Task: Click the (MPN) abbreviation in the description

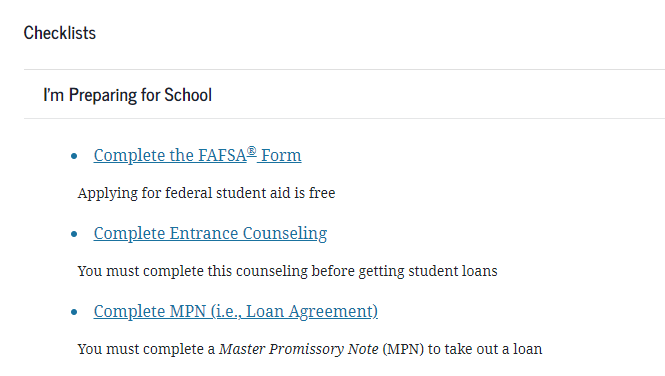Action: tap(403, 349)
